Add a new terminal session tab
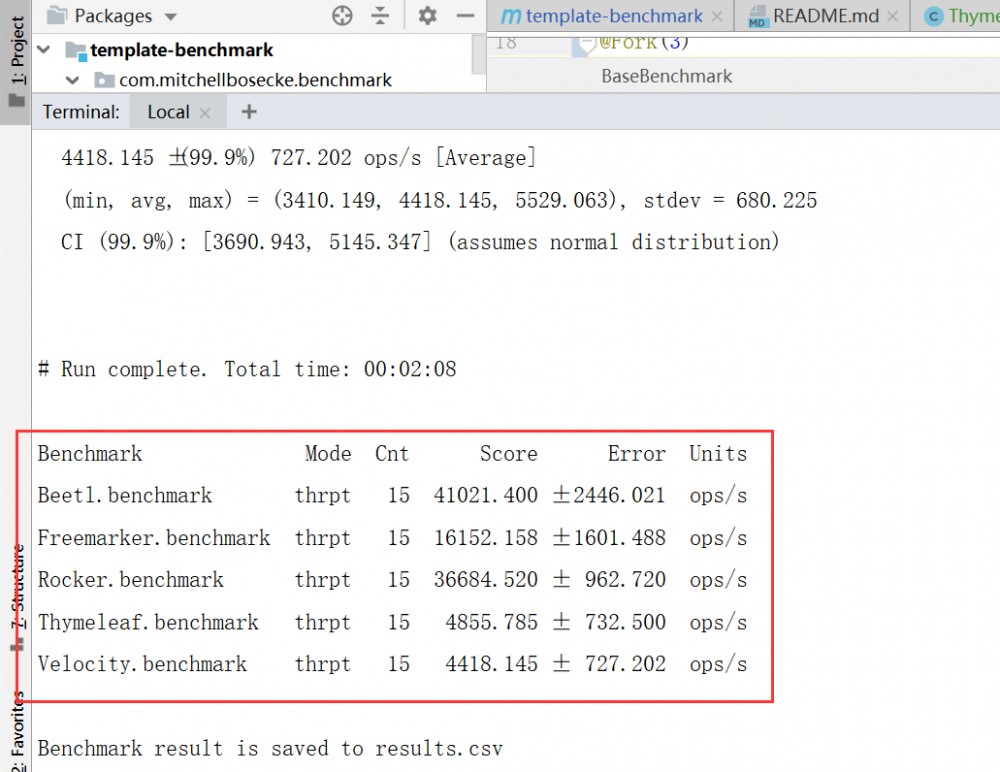This screenshot has width=1000, height=772. click(x=249, y=112)
